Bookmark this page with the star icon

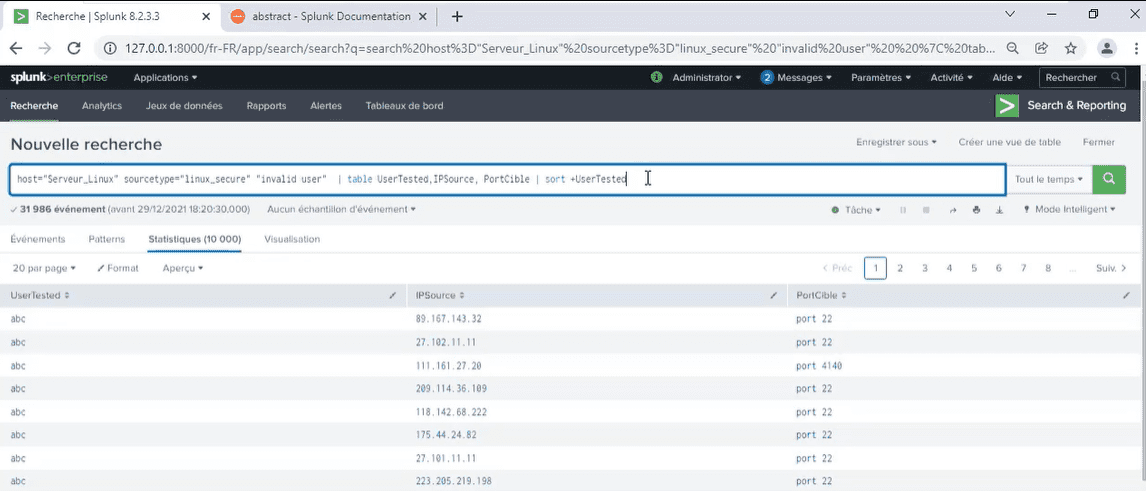pyautogui.click(x=1071, y=48)
